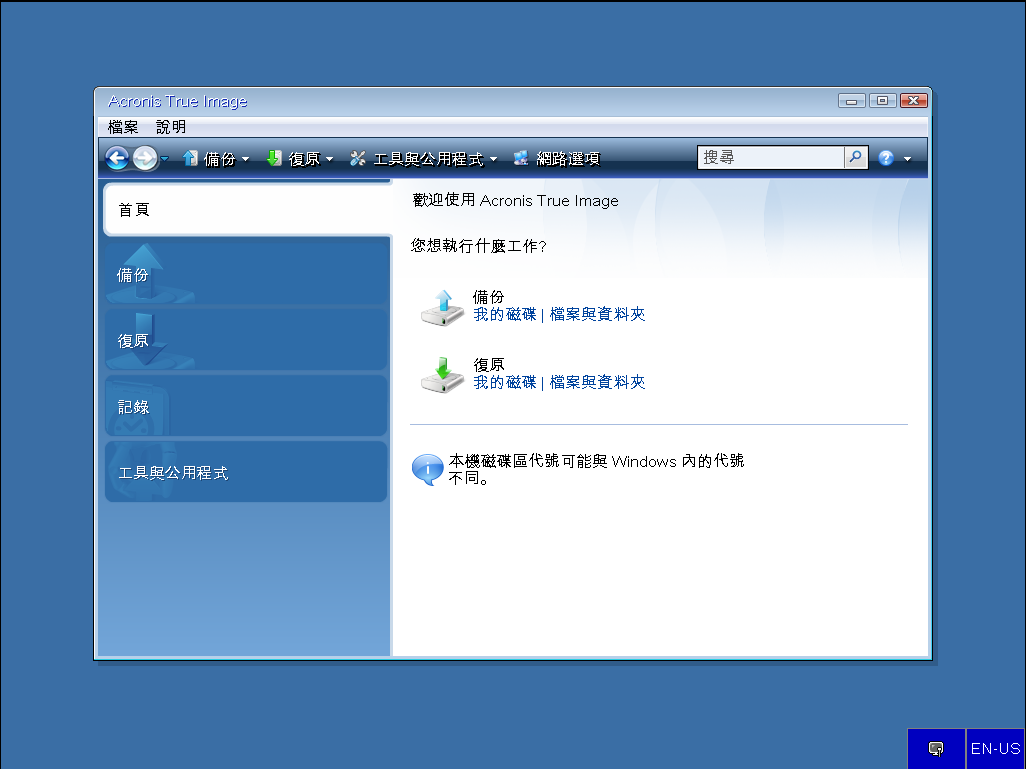The width and height of the screenshot is (1026, 769).
Task: Click the 工具與公用程式 label in the toolbar
Action: [x=429, y=159]
